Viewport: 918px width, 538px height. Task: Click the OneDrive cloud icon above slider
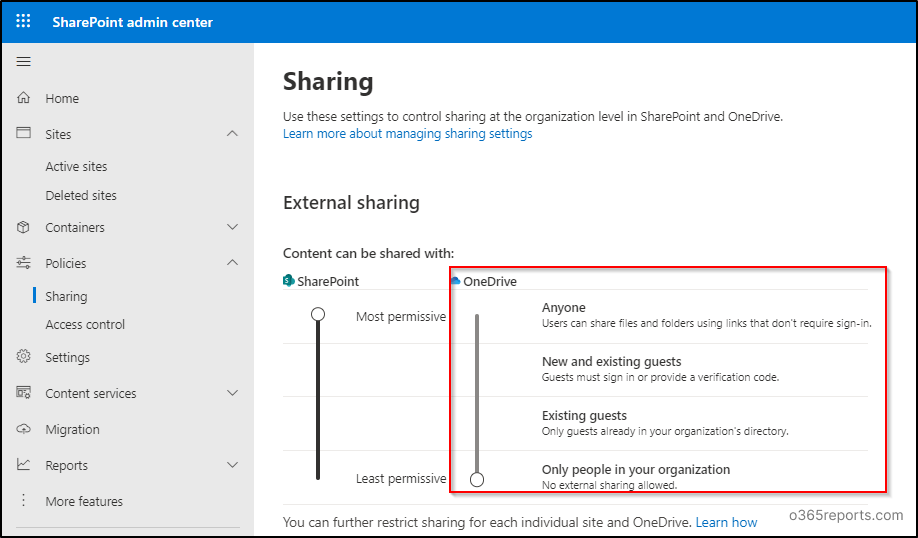(455, 281)
